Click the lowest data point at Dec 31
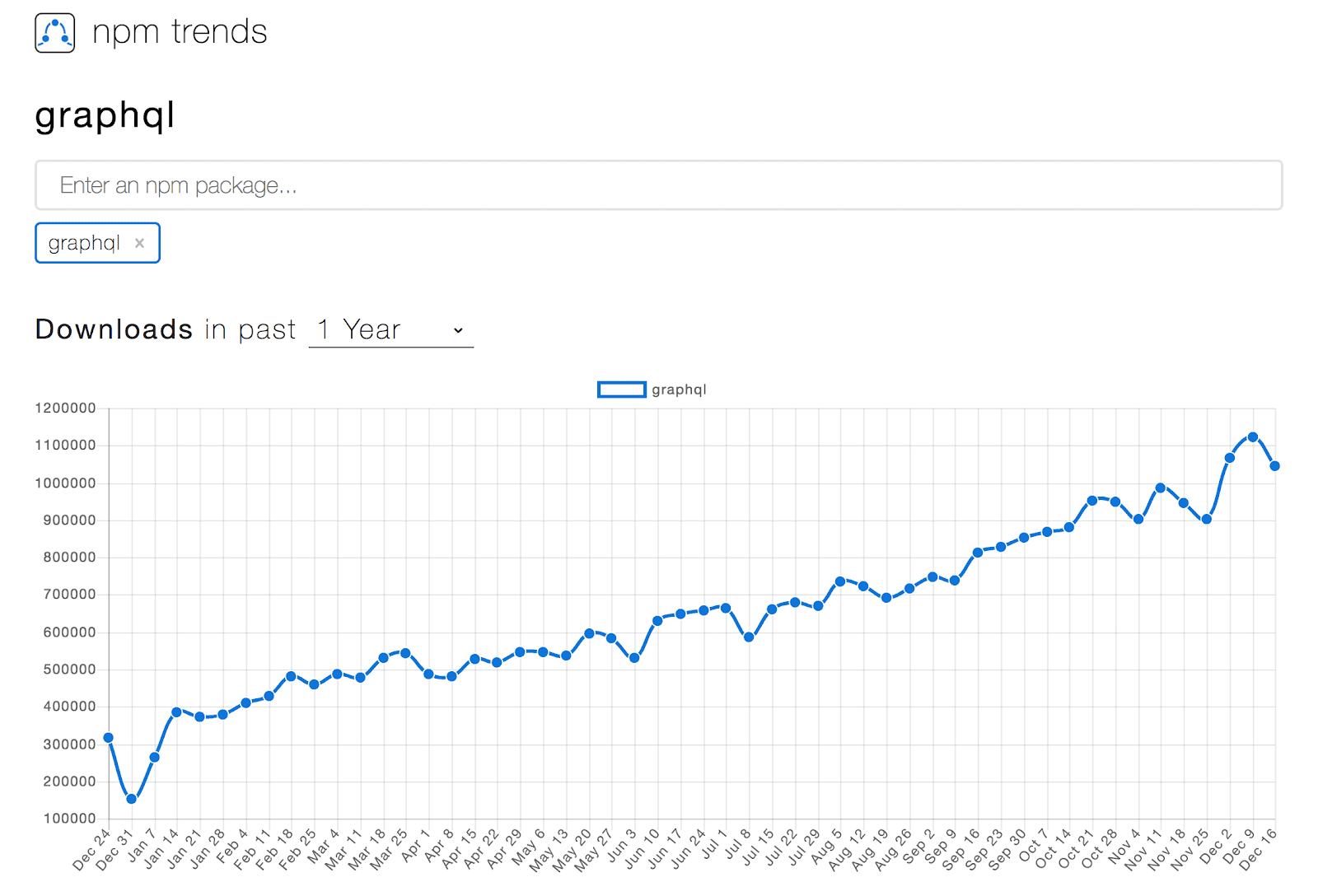 pyautogui.click(x=132, y=799)
